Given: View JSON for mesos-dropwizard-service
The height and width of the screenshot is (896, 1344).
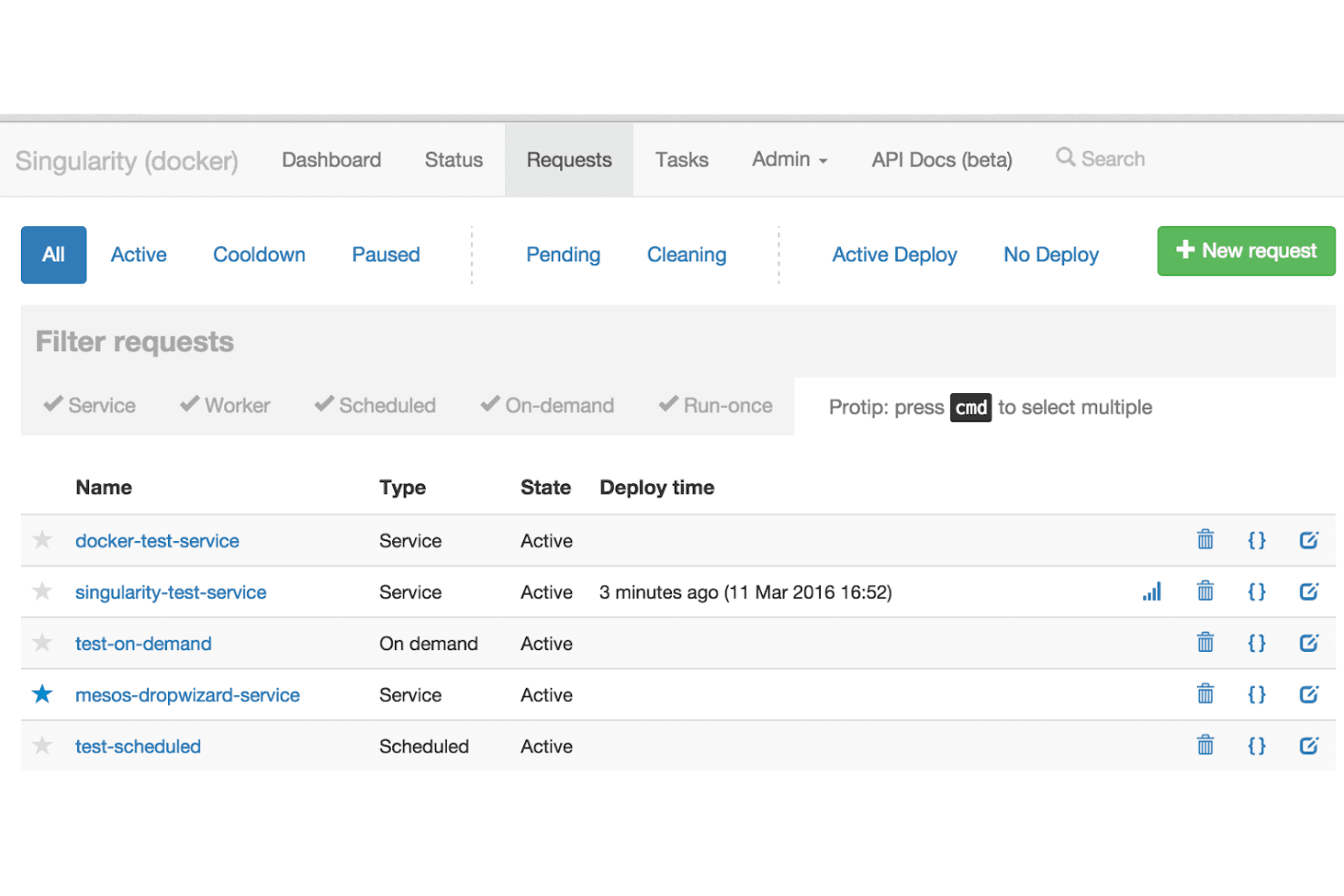Looking at the screenshot, I should pyautogui.click(x=1257, y=694).
